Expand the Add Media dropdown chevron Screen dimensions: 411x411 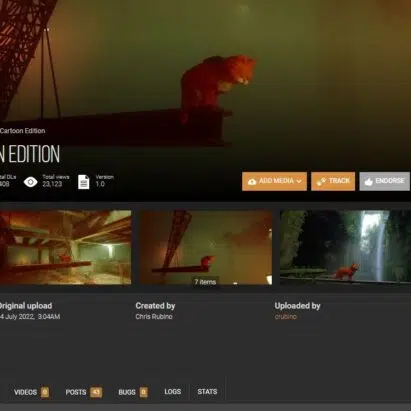(299, 181)
